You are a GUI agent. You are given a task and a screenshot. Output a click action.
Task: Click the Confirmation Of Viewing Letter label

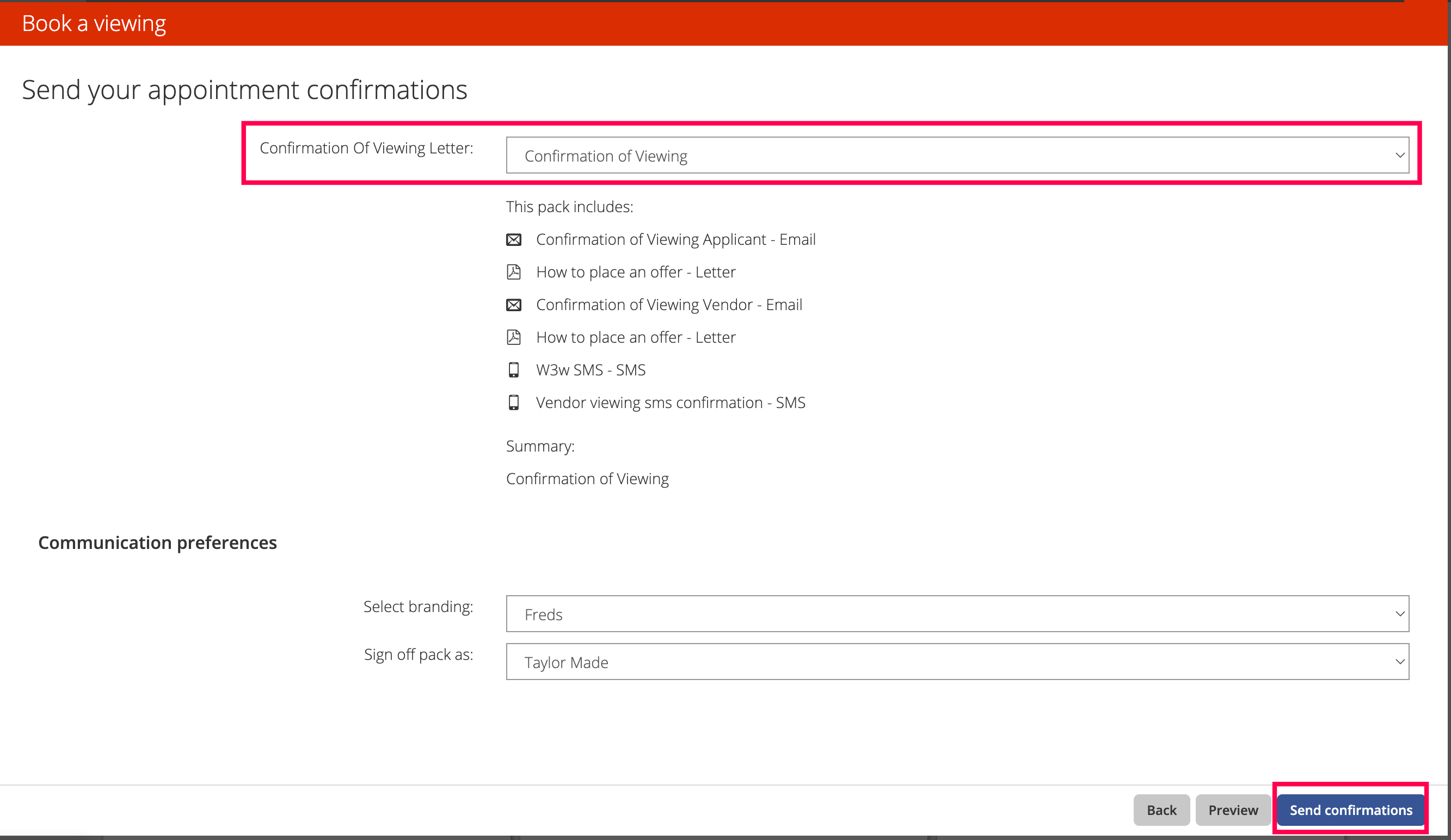[x=366, y=149]
